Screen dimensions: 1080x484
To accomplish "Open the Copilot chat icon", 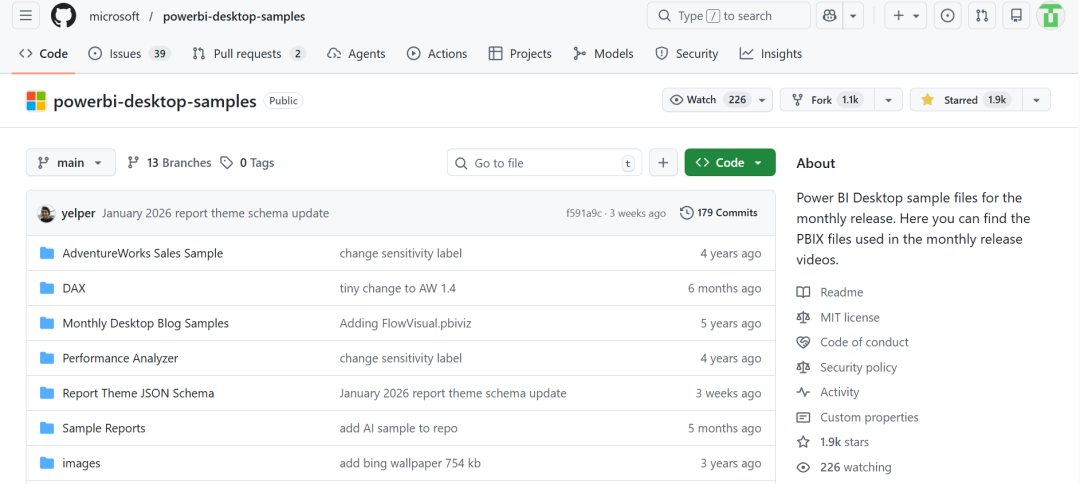I will tap(829, 16).
